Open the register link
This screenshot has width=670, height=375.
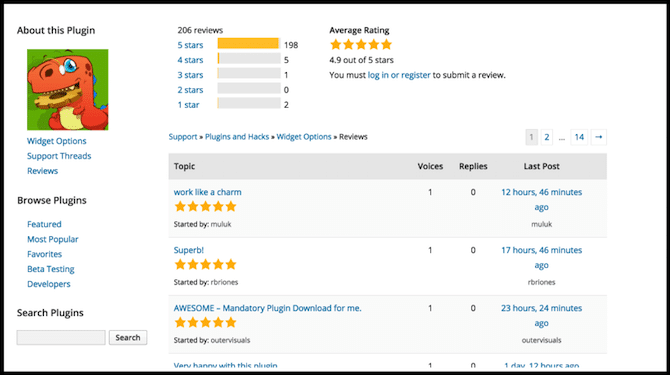tap(416, 75)
